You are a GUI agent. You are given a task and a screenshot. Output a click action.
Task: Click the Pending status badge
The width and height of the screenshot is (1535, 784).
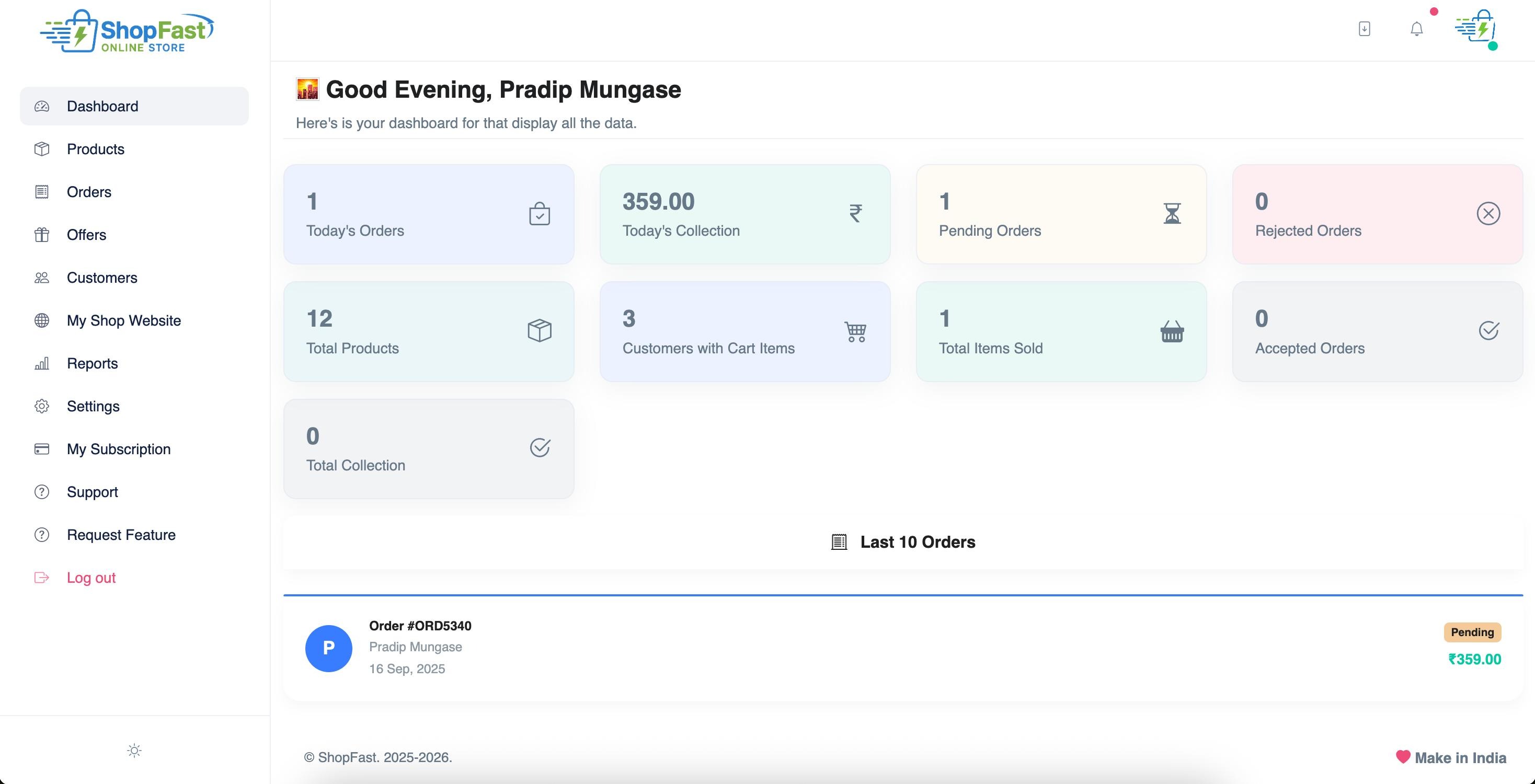point(1472,632)
